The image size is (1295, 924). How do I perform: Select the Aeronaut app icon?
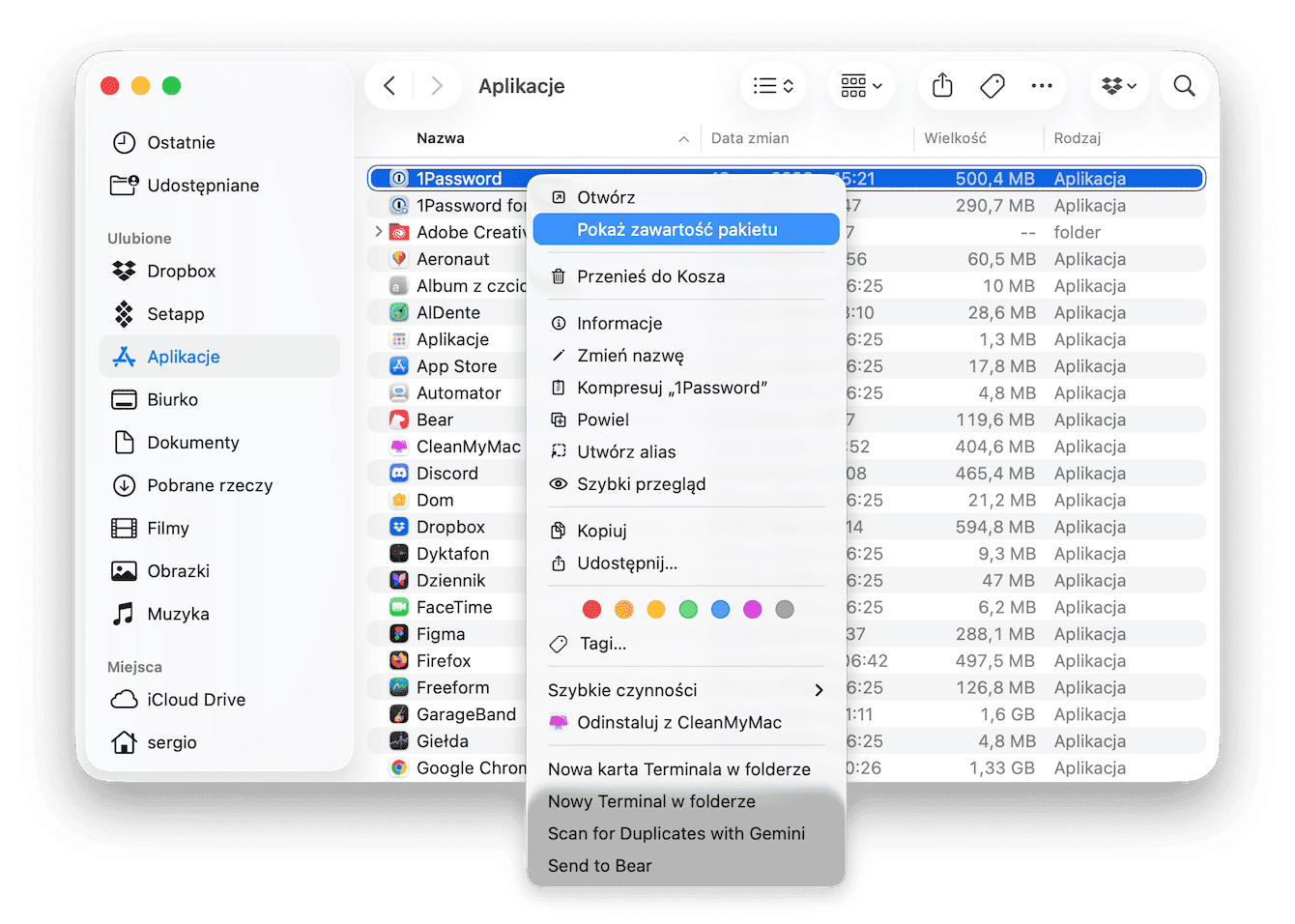[x=399, y=259]
